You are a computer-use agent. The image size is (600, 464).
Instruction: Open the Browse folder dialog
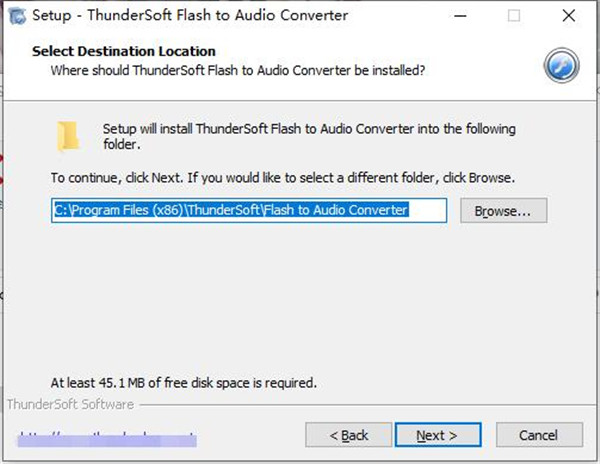(504, 210)
